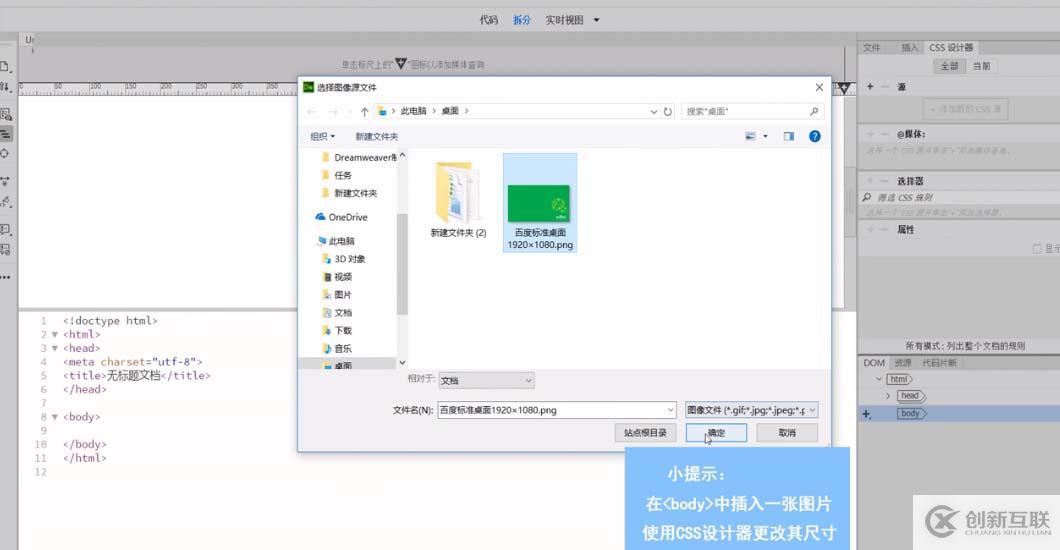Click the 站点根目录 button
The height and width of the screenshot is (550, 1060).
(645, 432)
